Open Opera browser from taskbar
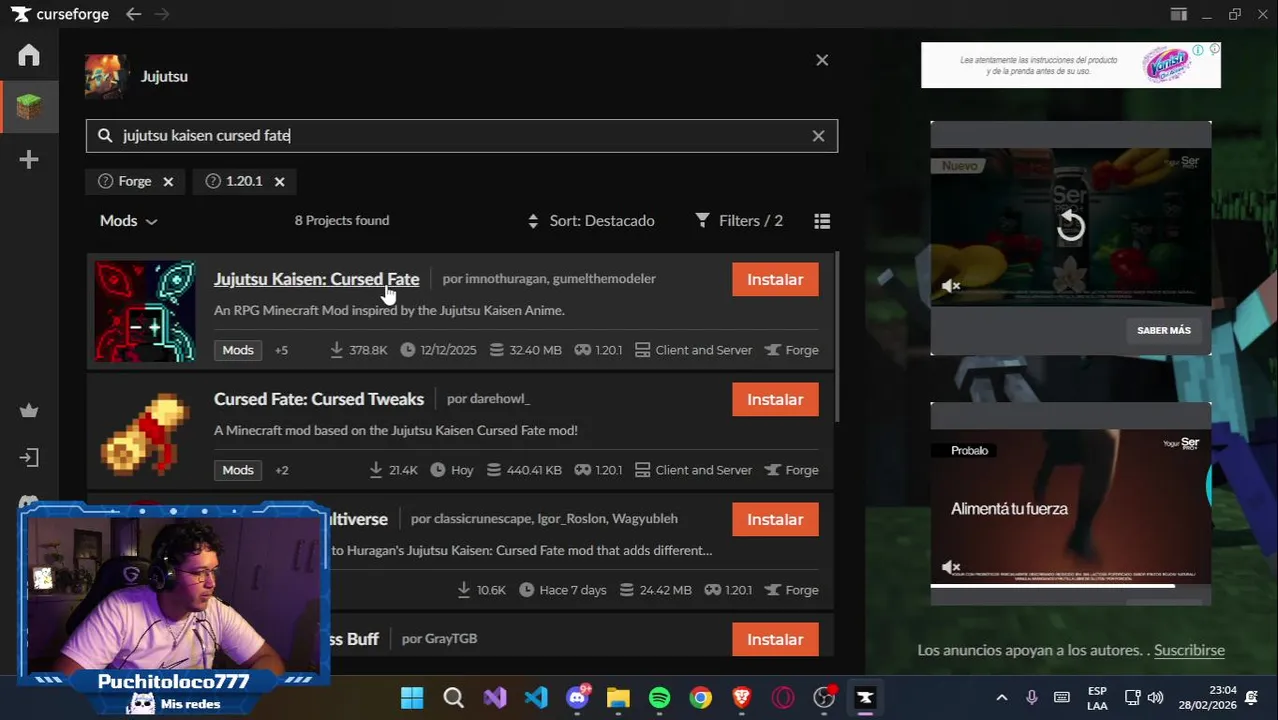The width and height of the screenshot is (1278, 720). click(x=783, y=697)
